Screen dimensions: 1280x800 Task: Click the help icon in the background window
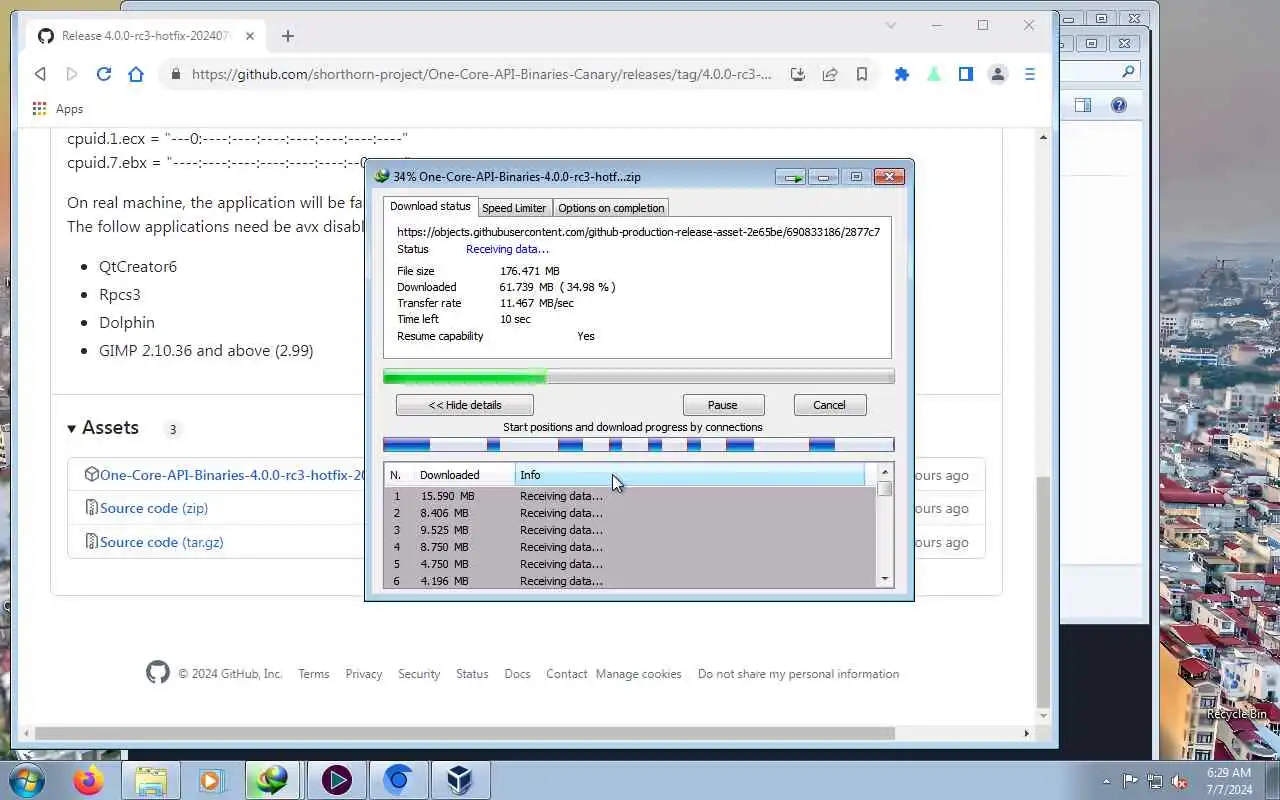point(1119,105)
